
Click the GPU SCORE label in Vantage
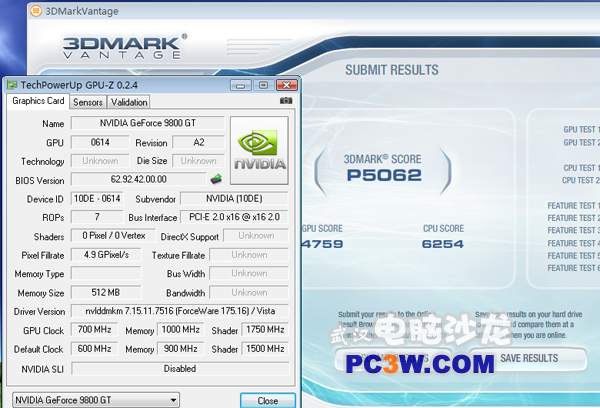[322, 228]
